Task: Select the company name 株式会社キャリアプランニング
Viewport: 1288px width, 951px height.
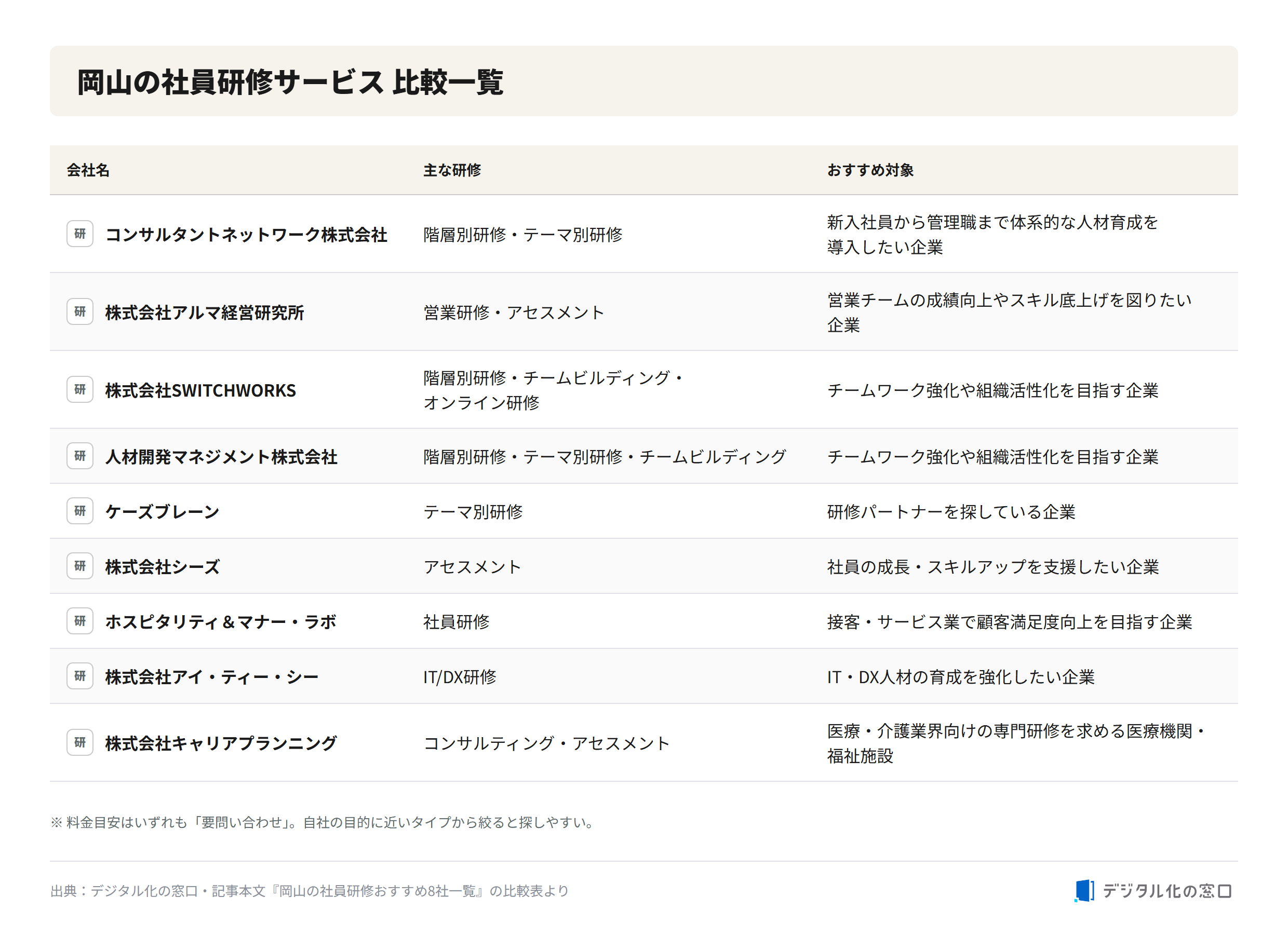Action: coord(221,744)
